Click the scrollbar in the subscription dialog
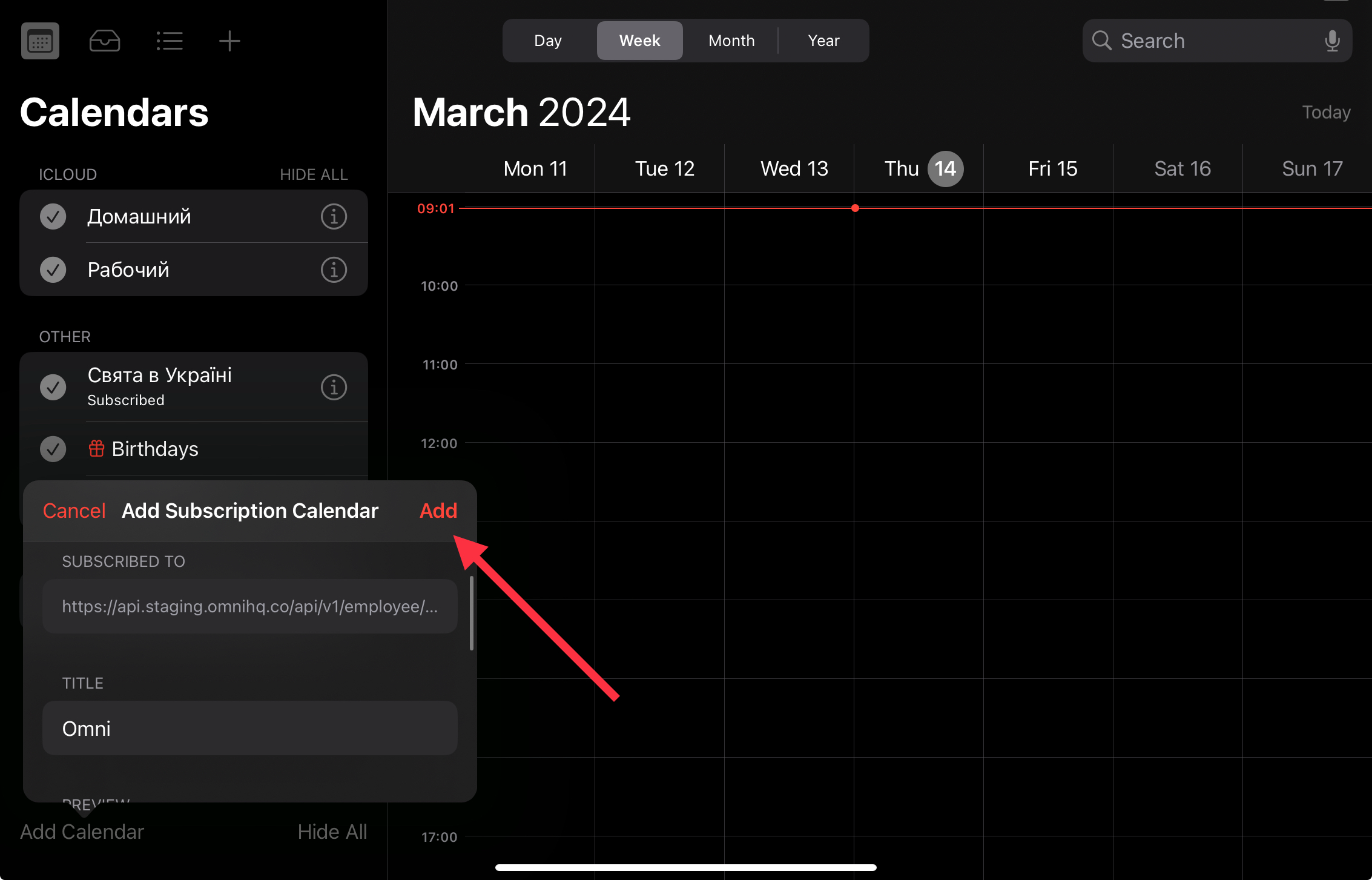Viewport: 1372px width, 880px height. pyautogui.click(x=472, y=613)
